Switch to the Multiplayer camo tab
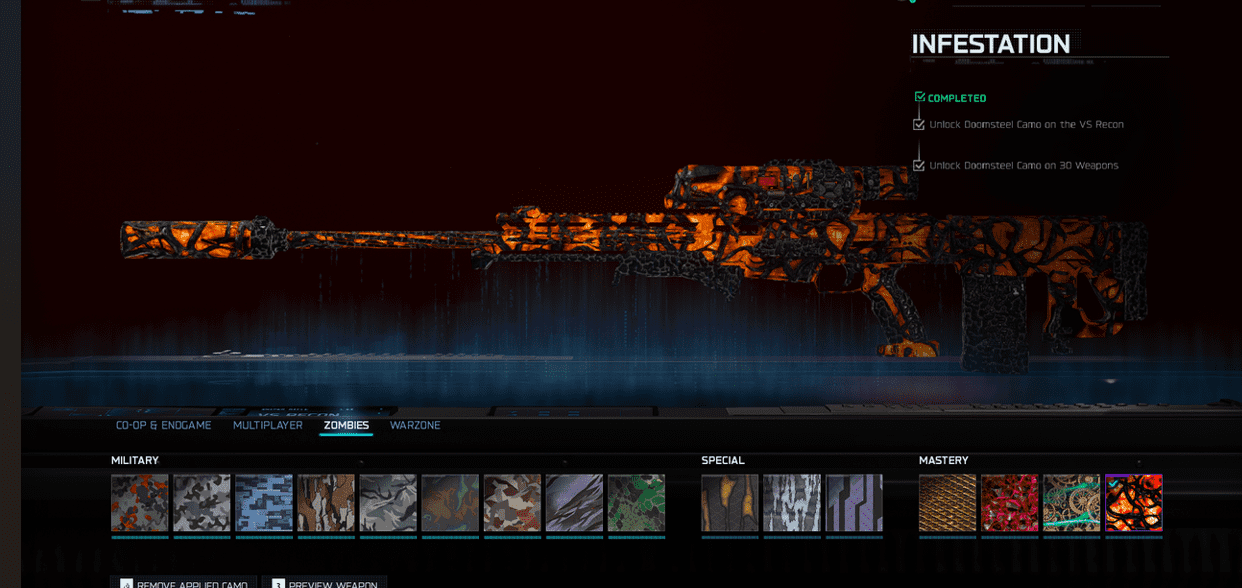This screenshot has height=588, width=1242. 267,426
